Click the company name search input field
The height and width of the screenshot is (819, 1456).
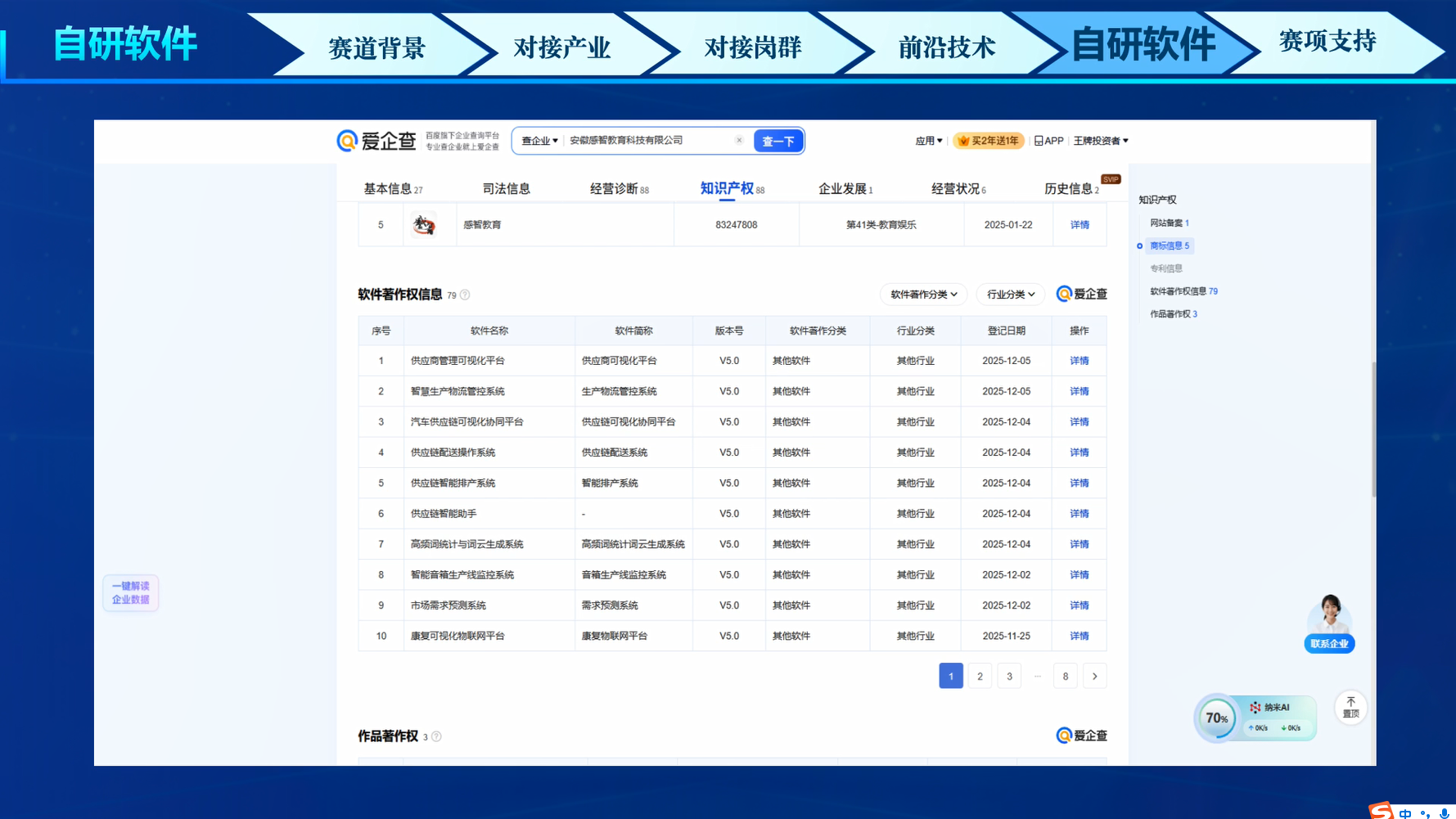(x=647, y=141)
